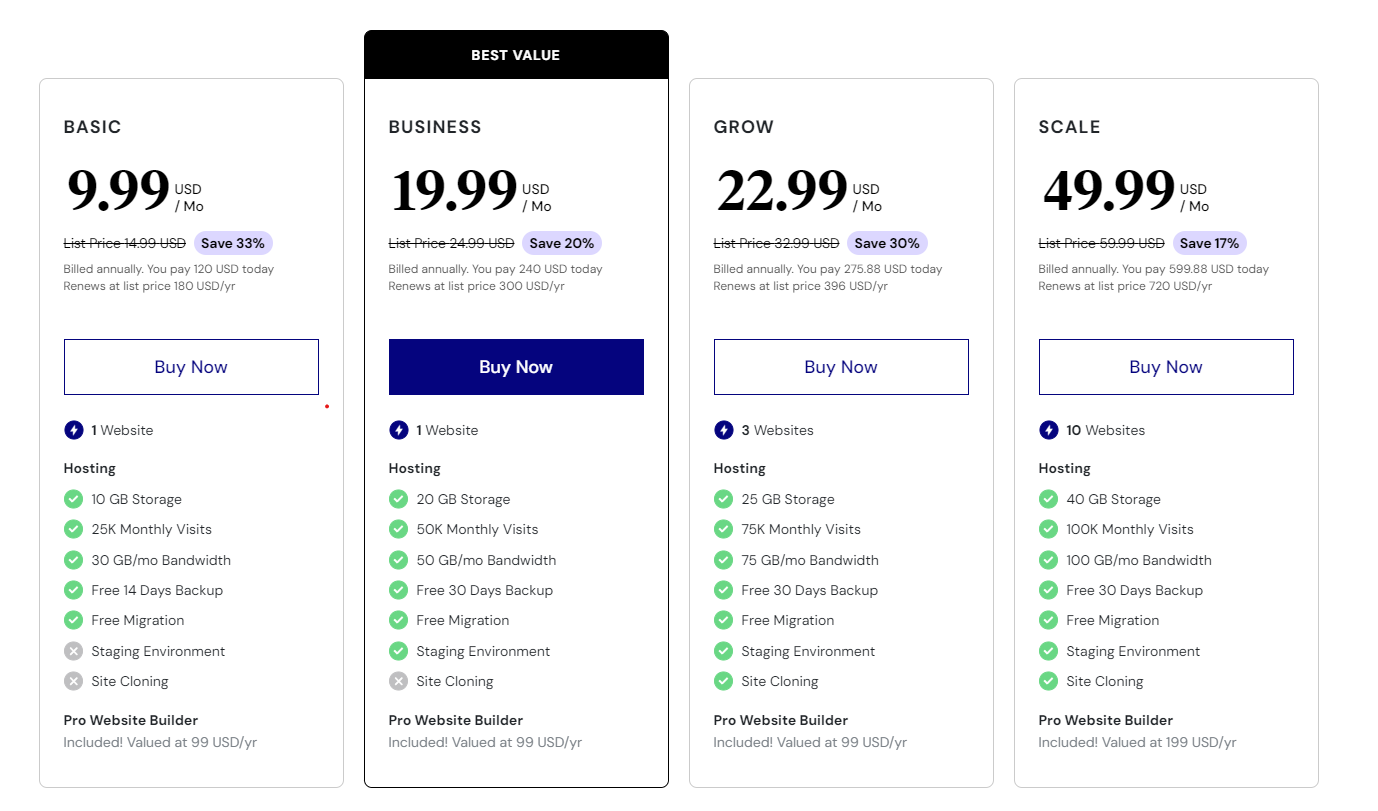Screen dimensions: 1378x811
Task: Click green check beside 100 GB/mo Bandwidth
Action: [x=1048, y=560]
